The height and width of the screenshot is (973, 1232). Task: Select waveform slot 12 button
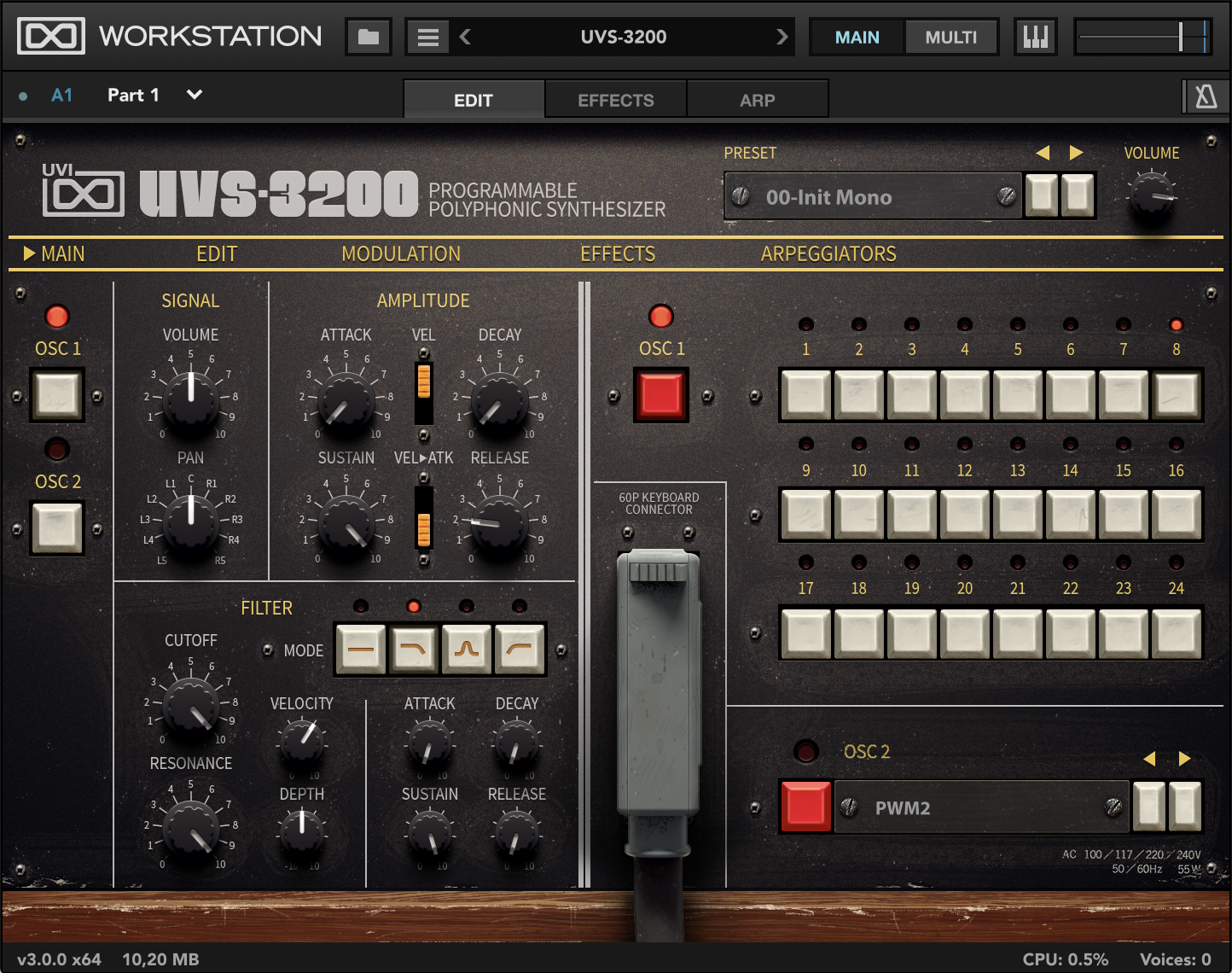[965, 515]
